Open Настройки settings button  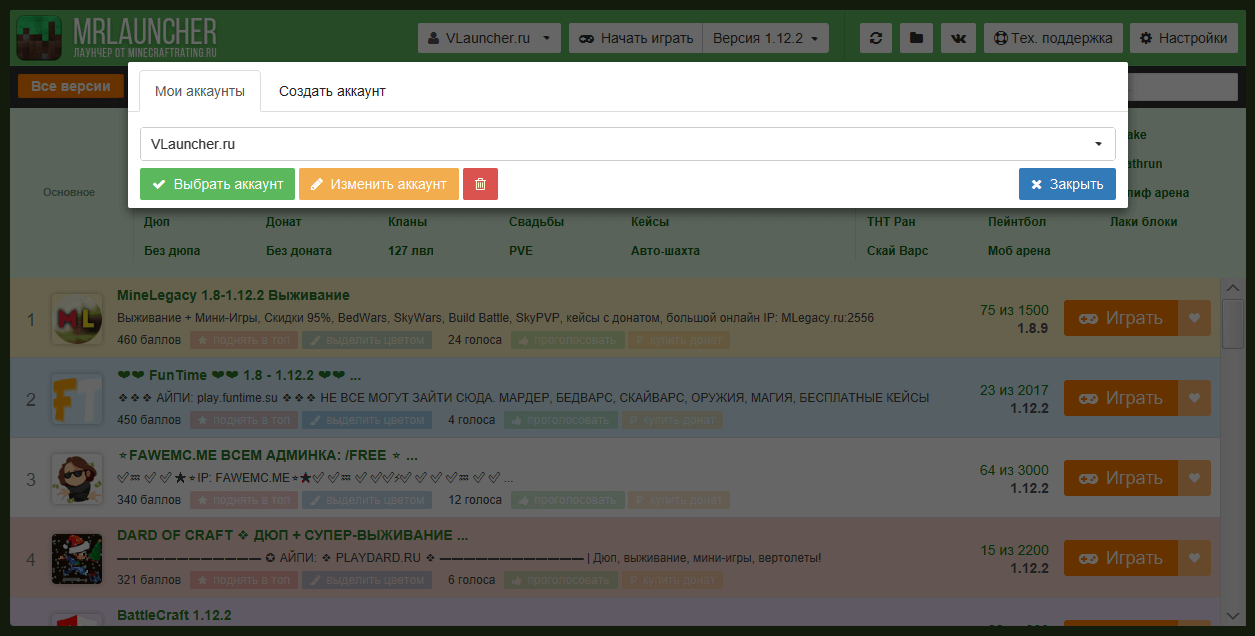pyautogui.click(x=1183, y=38)
